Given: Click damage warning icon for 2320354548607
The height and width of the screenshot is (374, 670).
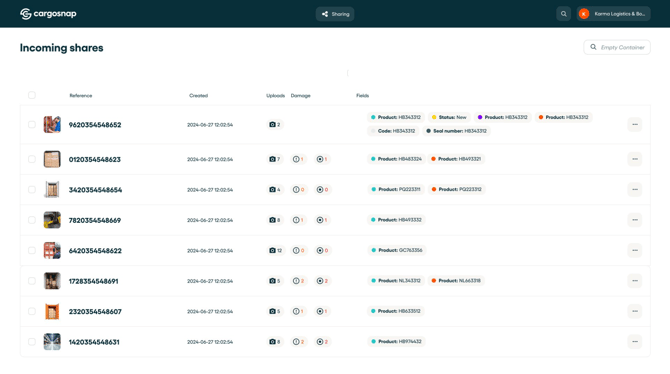Looking at the screenshot, I should (296, 311).
